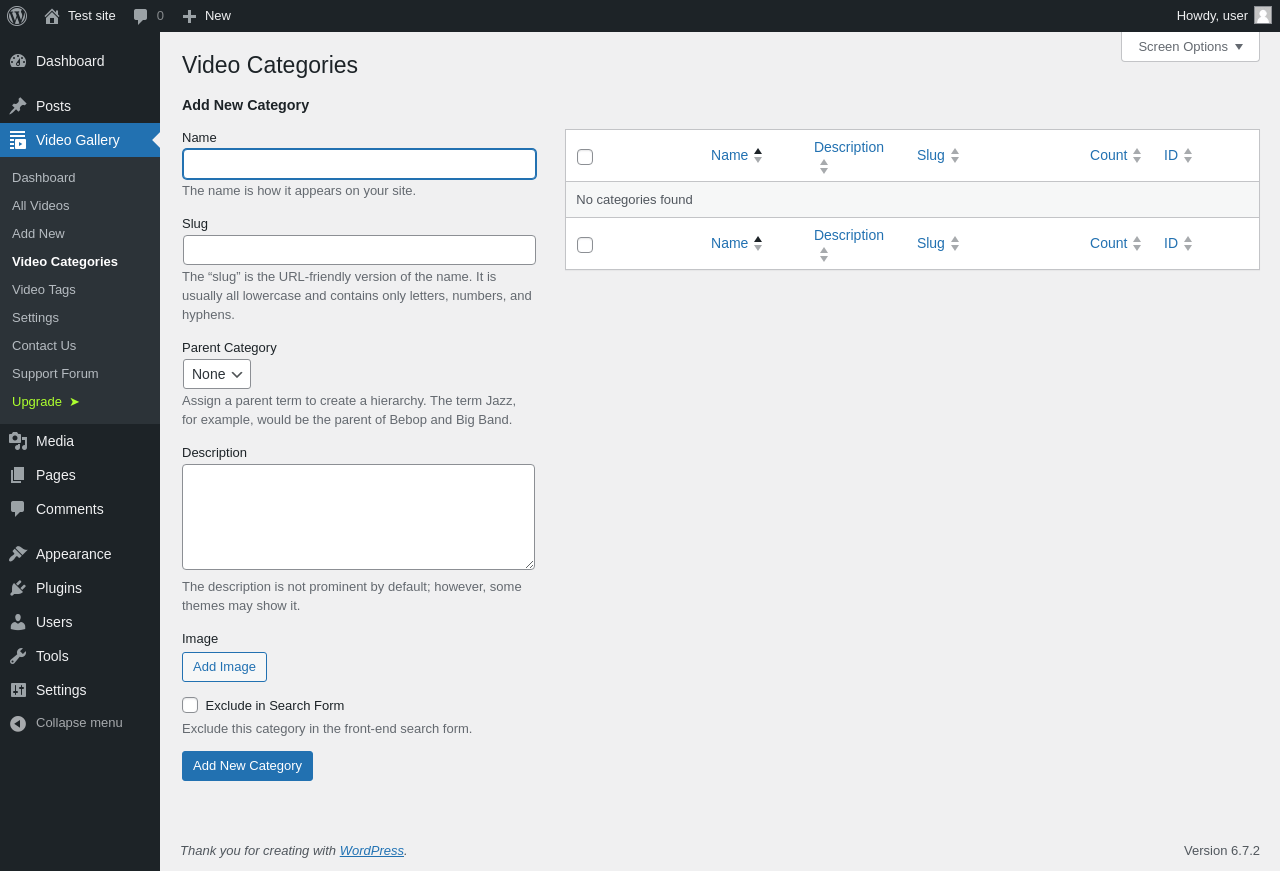
Task: Click the Add Image button
Action: 224,667
